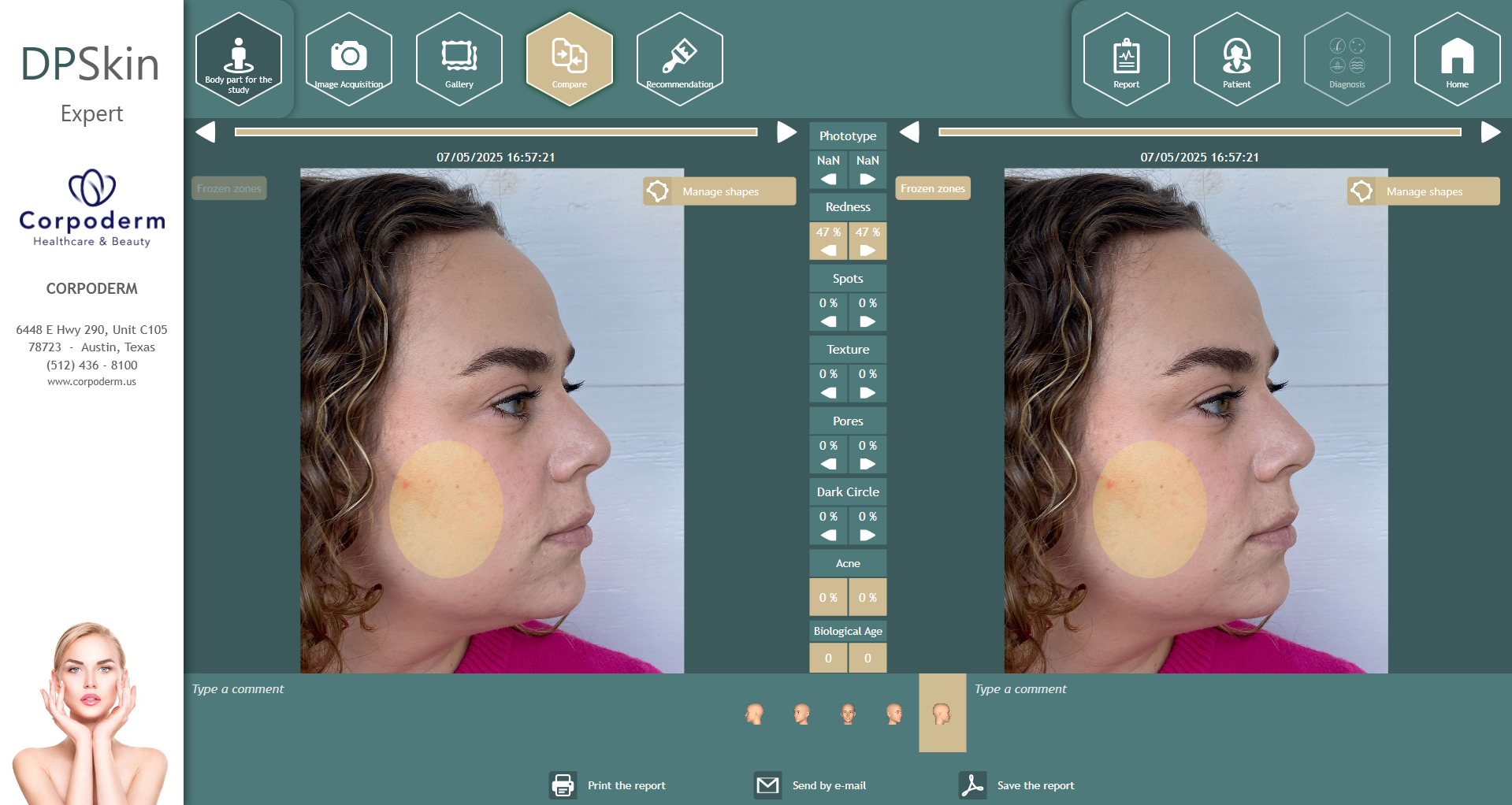Image resolution: width=1512 pixels, height=805 pixels.
Task: Select the Compare hexagon
Action: pyautogui.click(x=570, y=59)
